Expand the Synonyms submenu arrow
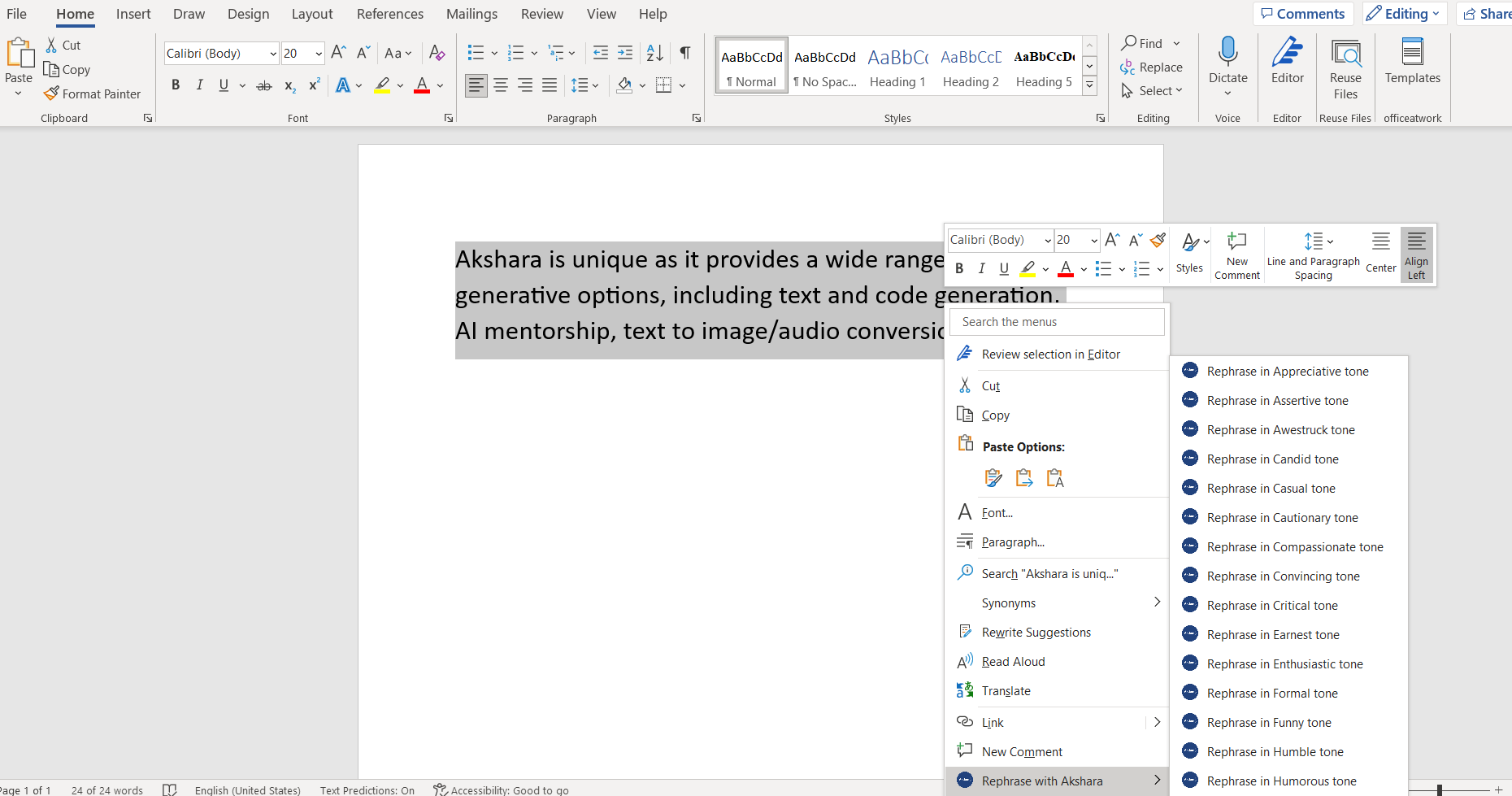The image size is (1512, 796). pyautogui.click(x=1157, y=602)
